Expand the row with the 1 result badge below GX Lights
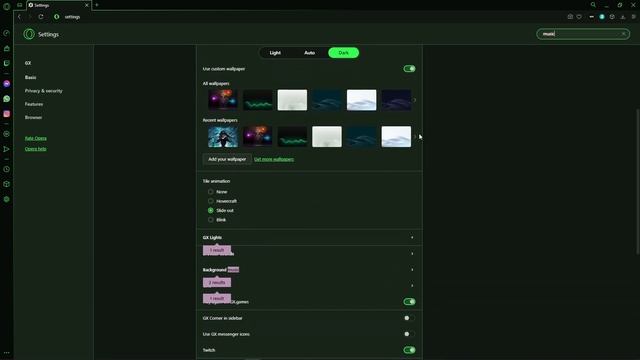Image resolution: width=640 pixels, height=360 pixels. pos(309,253)
